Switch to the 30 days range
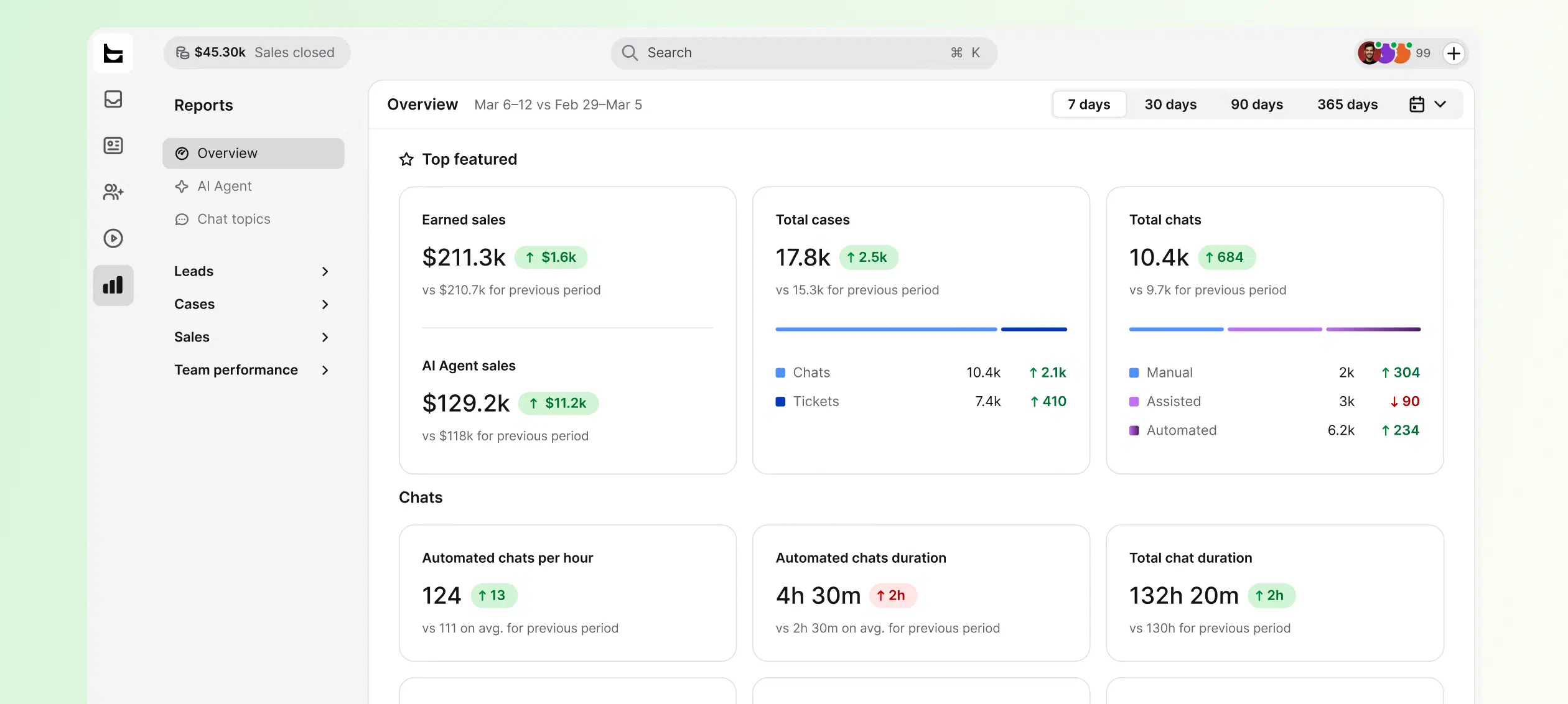 point(1170,104)
